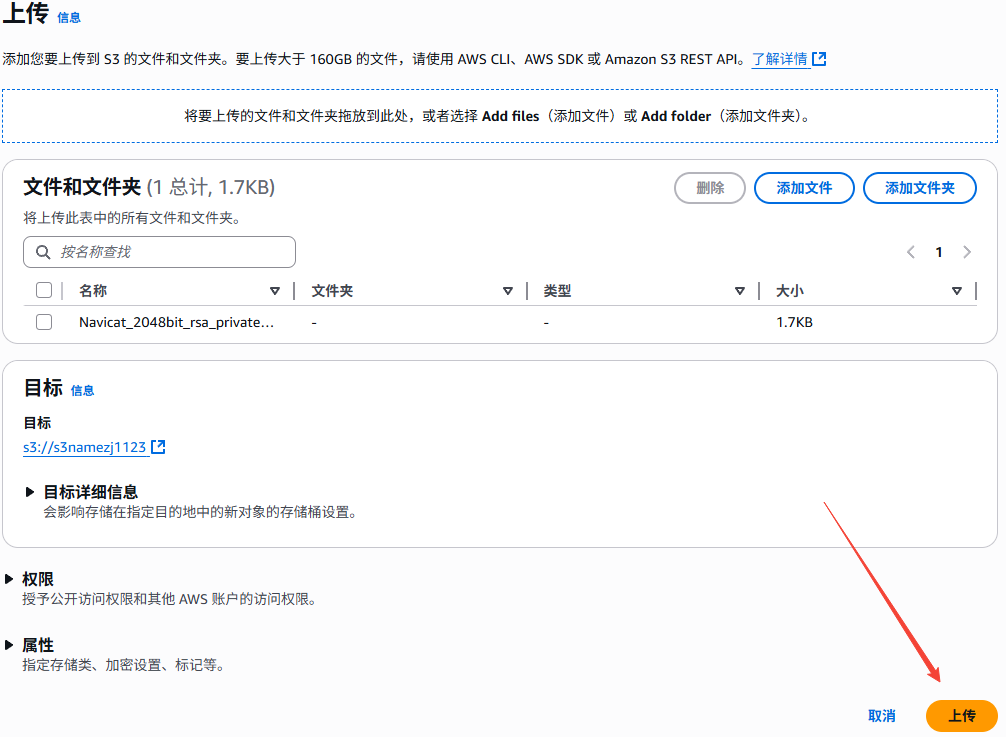Click the search magnifier icon in the filter box
Image resolution: width=1006 pixels, height=737 pixels.
[x=43, y=252]
